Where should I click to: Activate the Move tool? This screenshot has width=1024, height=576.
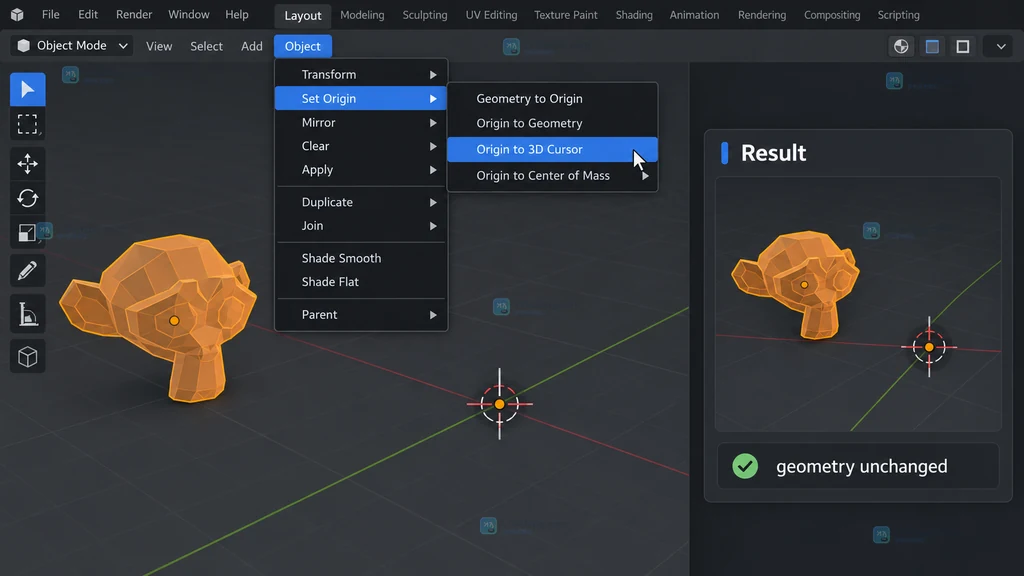[x=27, y=163]
